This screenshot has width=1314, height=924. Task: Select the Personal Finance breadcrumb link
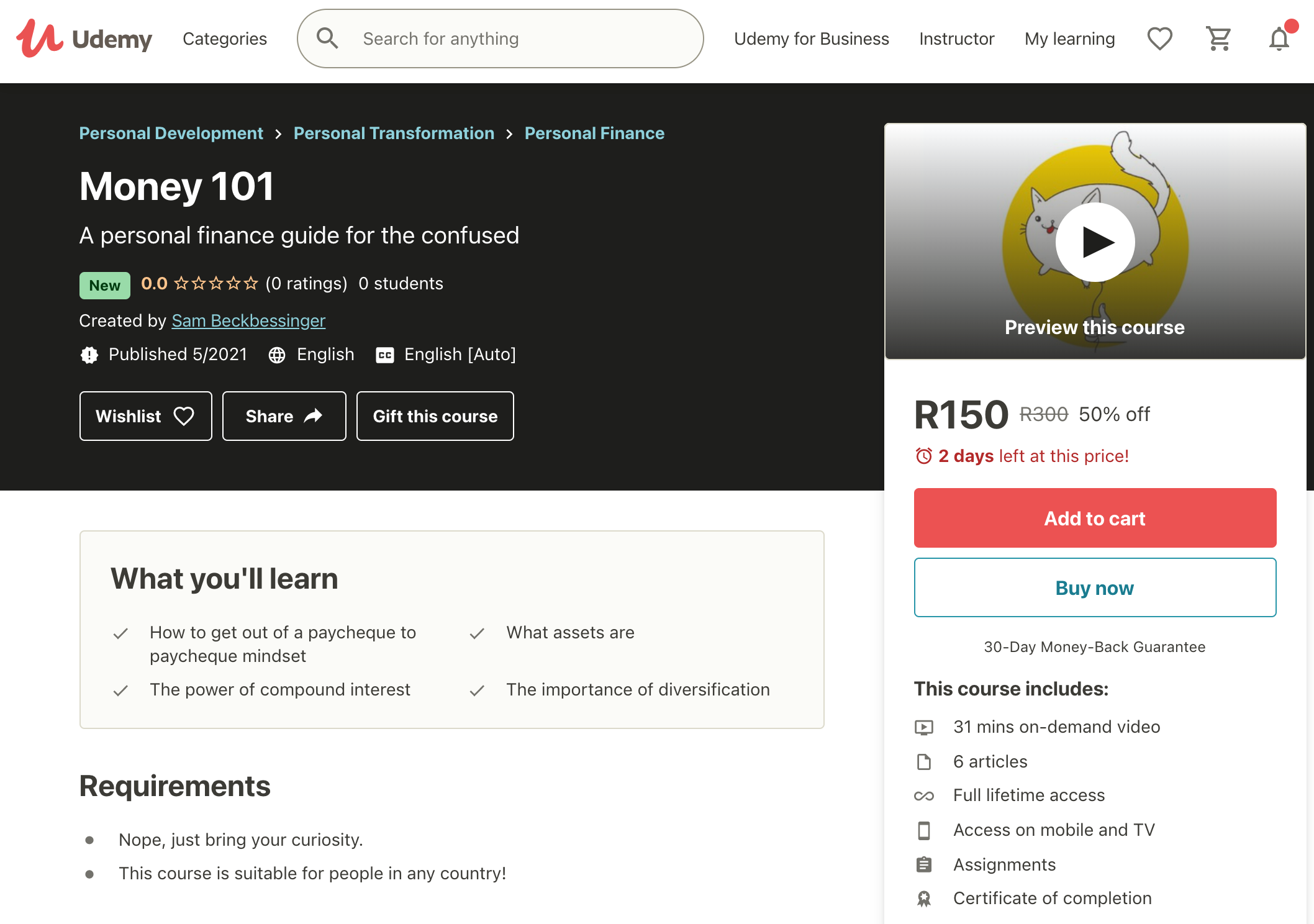coord(595,133)
